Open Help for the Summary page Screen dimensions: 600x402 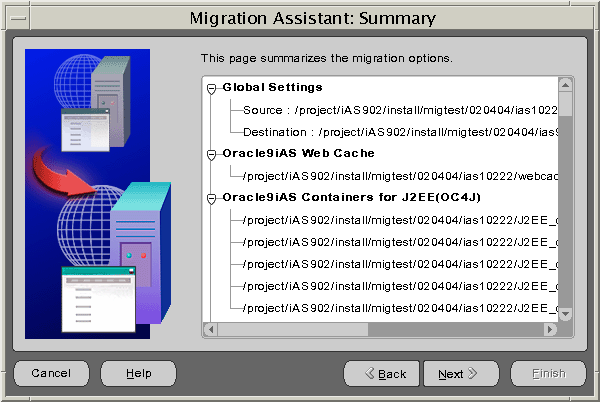pyautogui.click(x=139, y=373)
